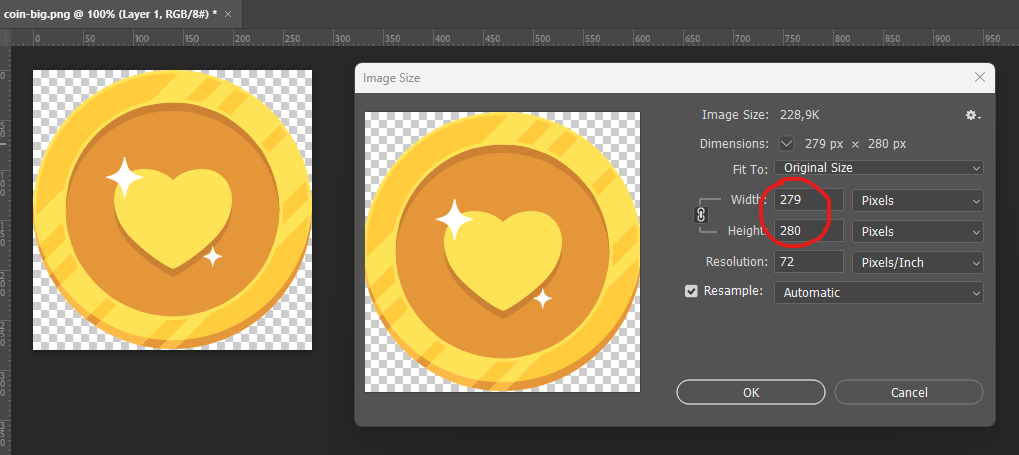The image size is (1019, 455).
Task: Toggle the constrain proportions chain link icon
Action: click(x=701, y=214)
